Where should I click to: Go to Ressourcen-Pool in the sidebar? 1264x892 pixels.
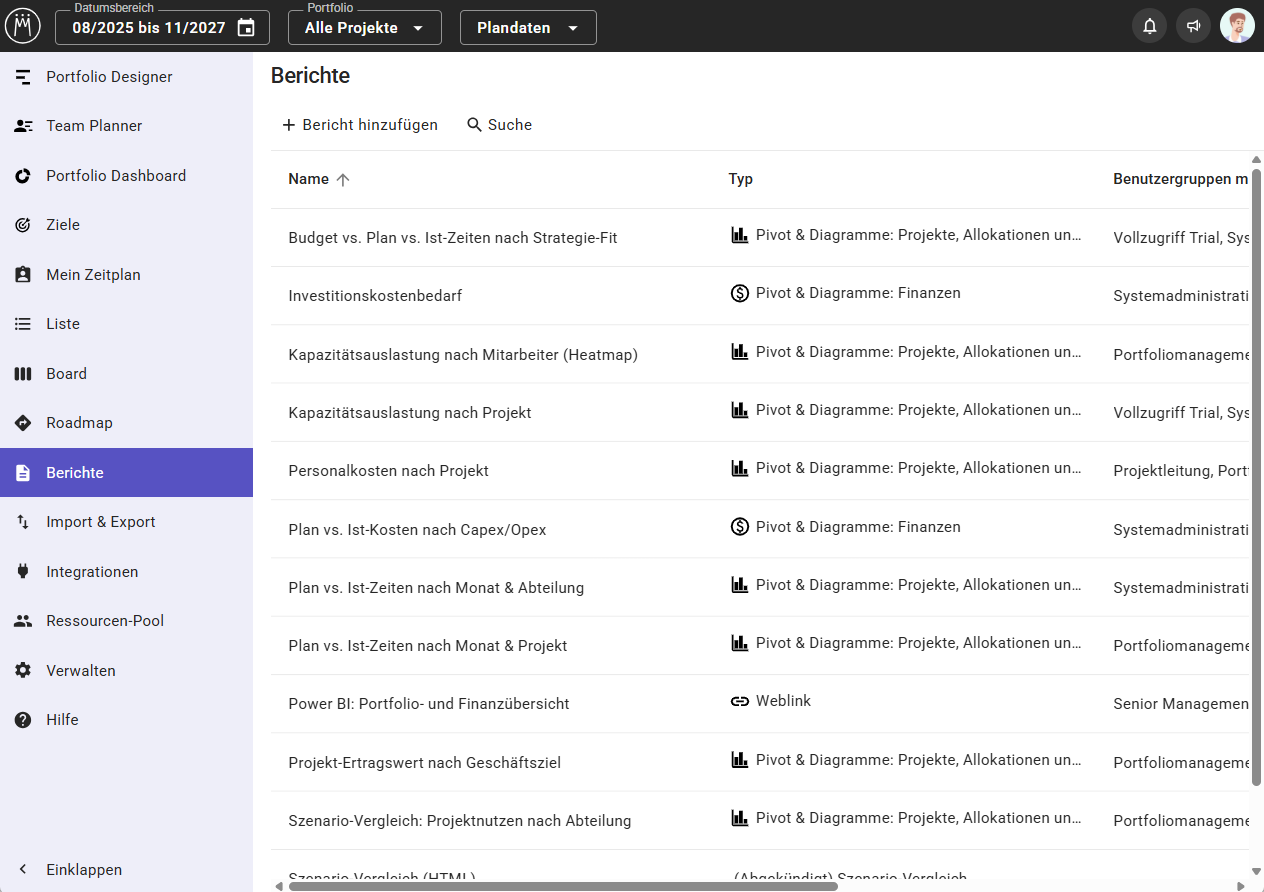point(105,621)
